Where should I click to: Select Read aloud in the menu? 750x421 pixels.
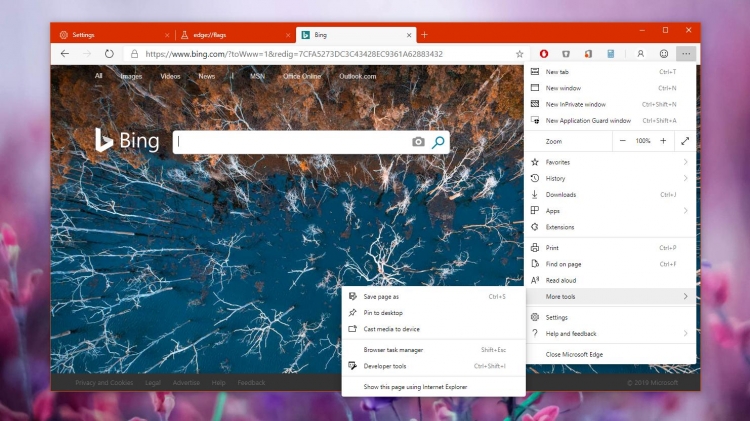click(610, 280)
